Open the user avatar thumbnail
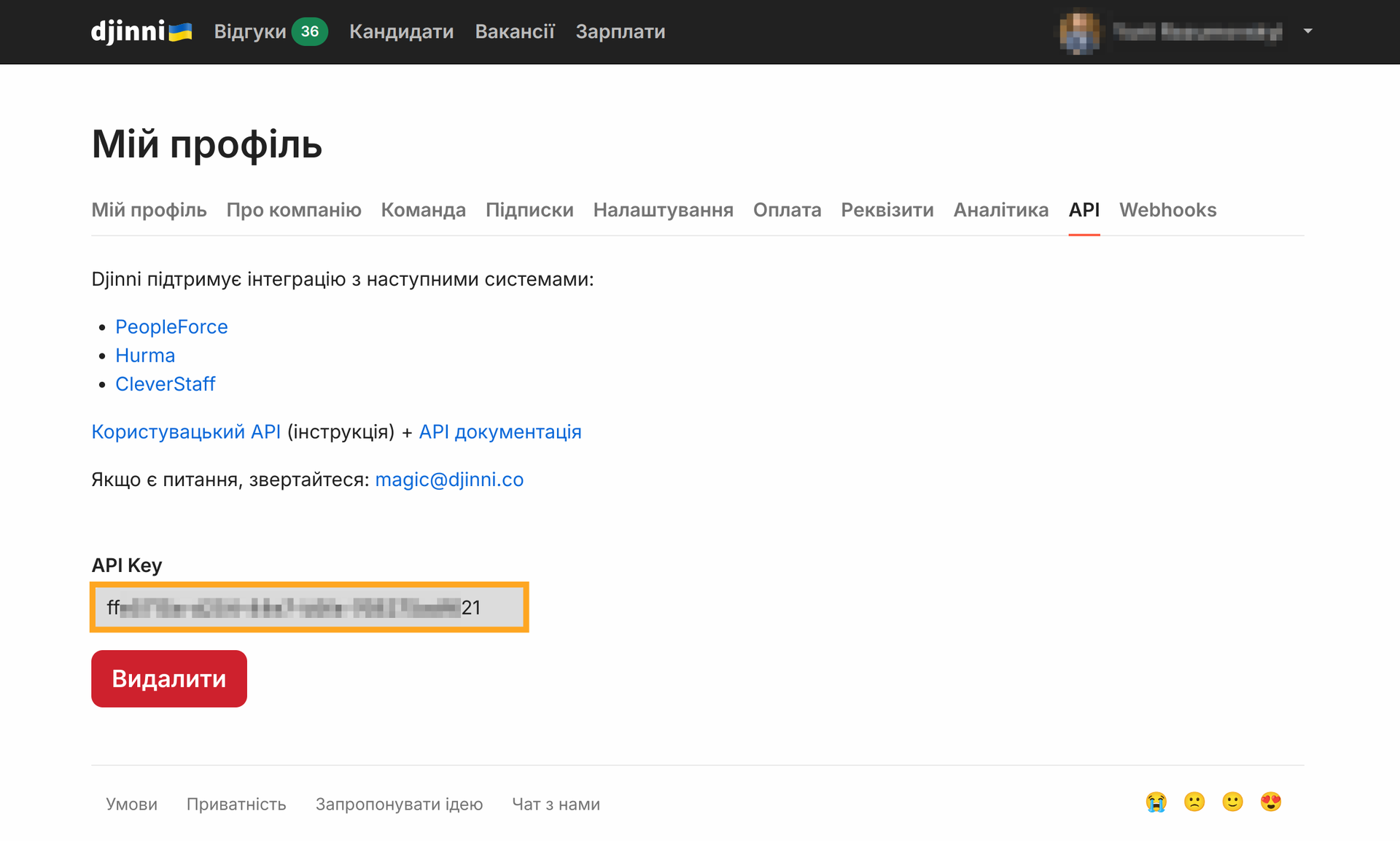This screenshot has width=1400, height=841. point(1080,31)
